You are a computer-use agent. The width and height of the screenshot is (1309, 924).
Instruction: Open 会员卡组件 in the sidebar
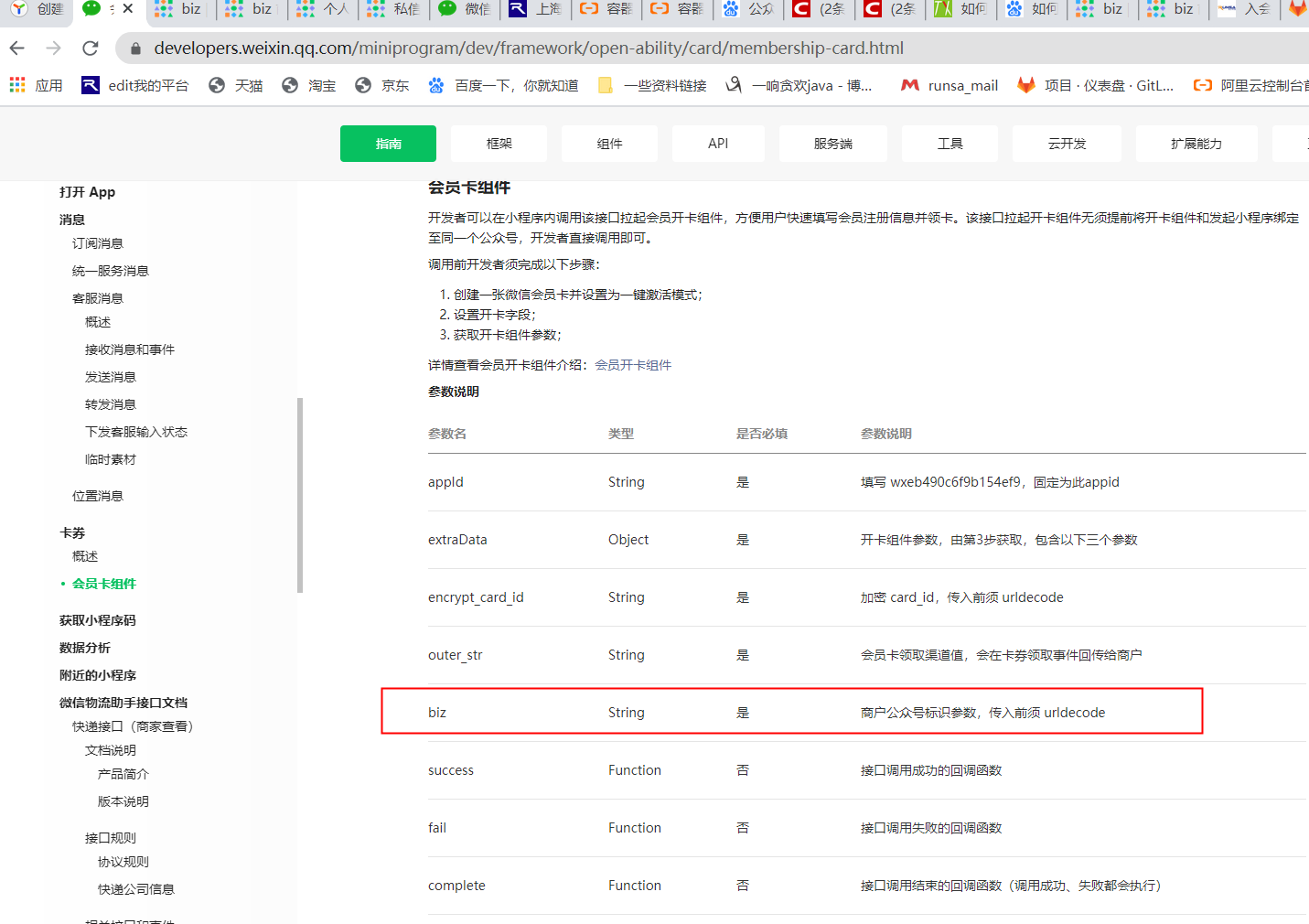104,584
